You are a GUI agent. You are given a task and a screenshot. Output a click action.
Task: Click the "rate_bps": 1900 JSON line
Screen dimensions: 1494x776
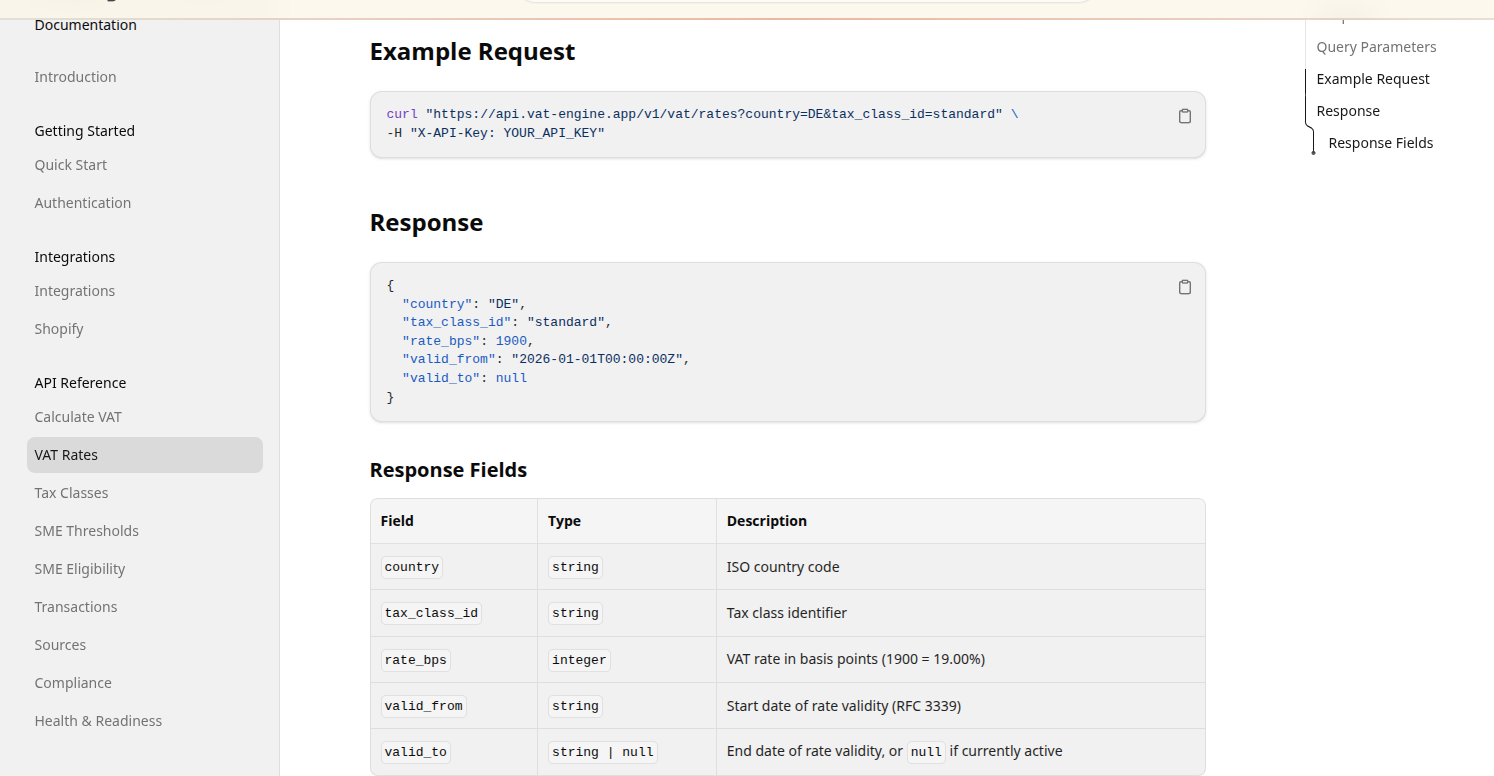pyautogui.click(x=468, y=341)
